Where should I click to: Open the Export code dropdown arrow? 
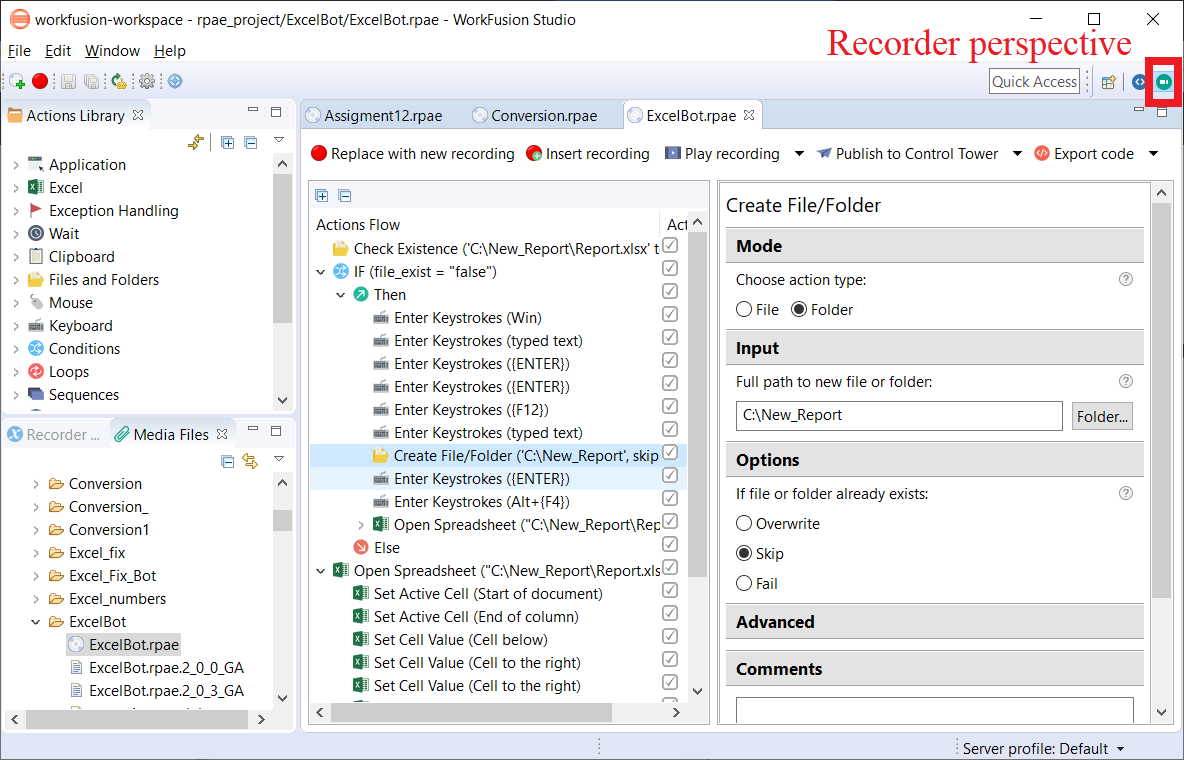[x=1153, y=154]
